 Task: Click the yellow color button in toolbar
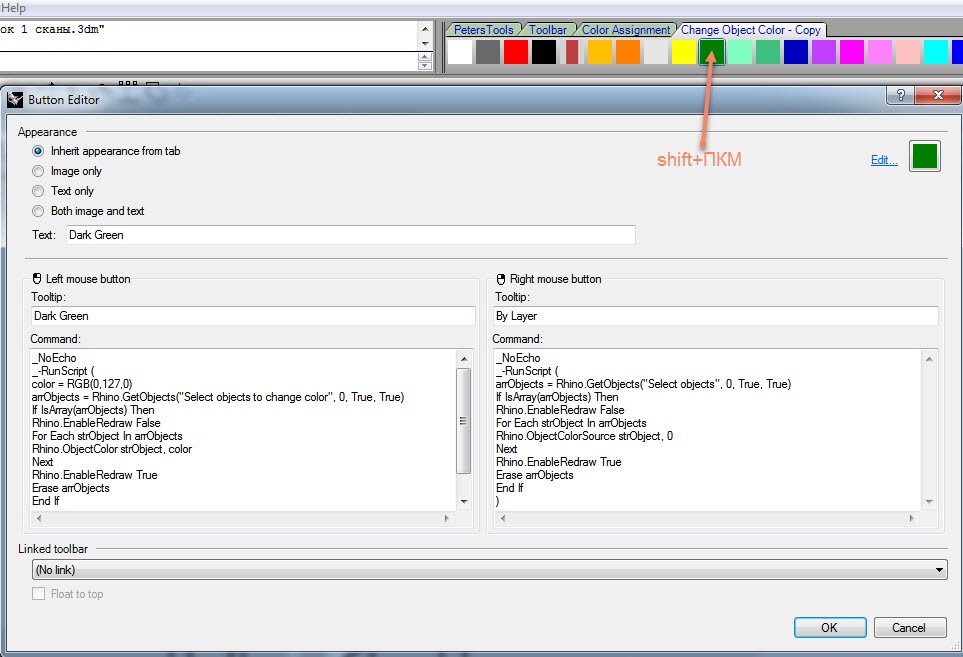tap(684, 52)
